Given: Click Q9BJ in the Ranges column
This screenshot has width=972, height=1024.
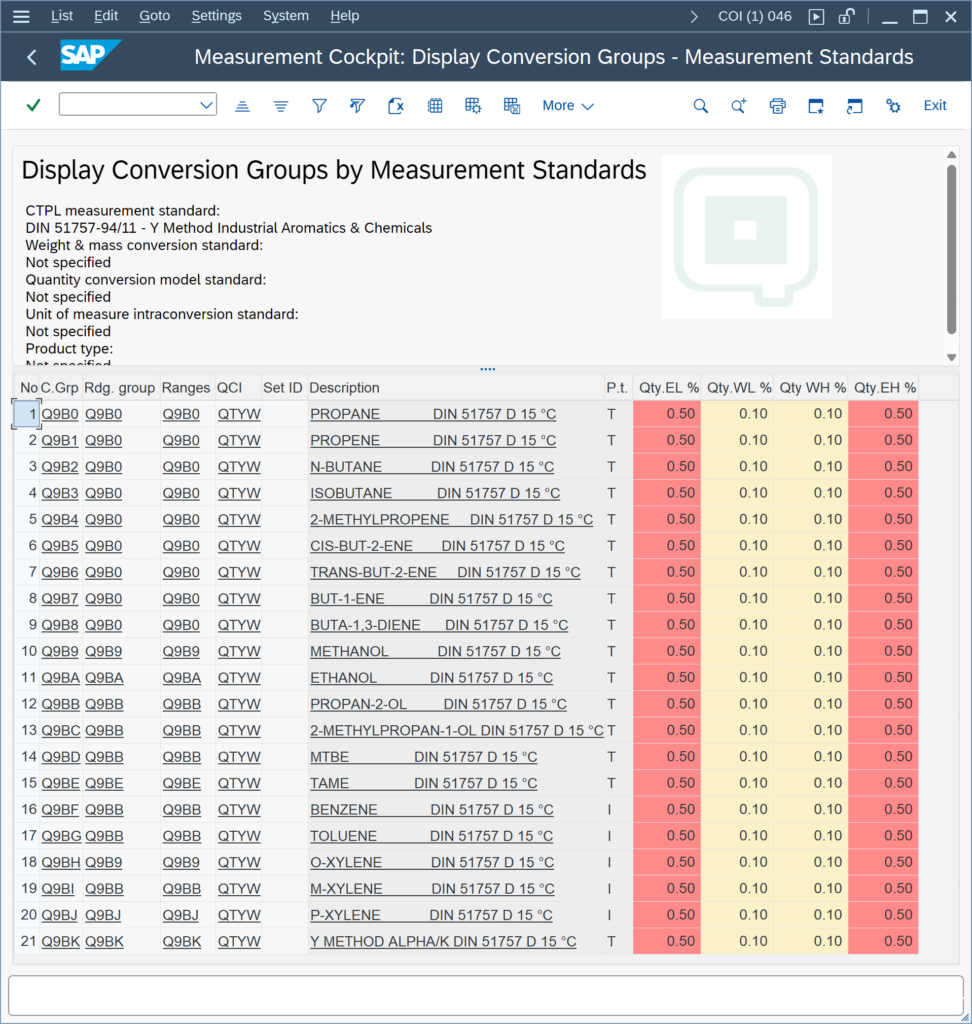Looking at the screenshot, I should coord(181,916).
